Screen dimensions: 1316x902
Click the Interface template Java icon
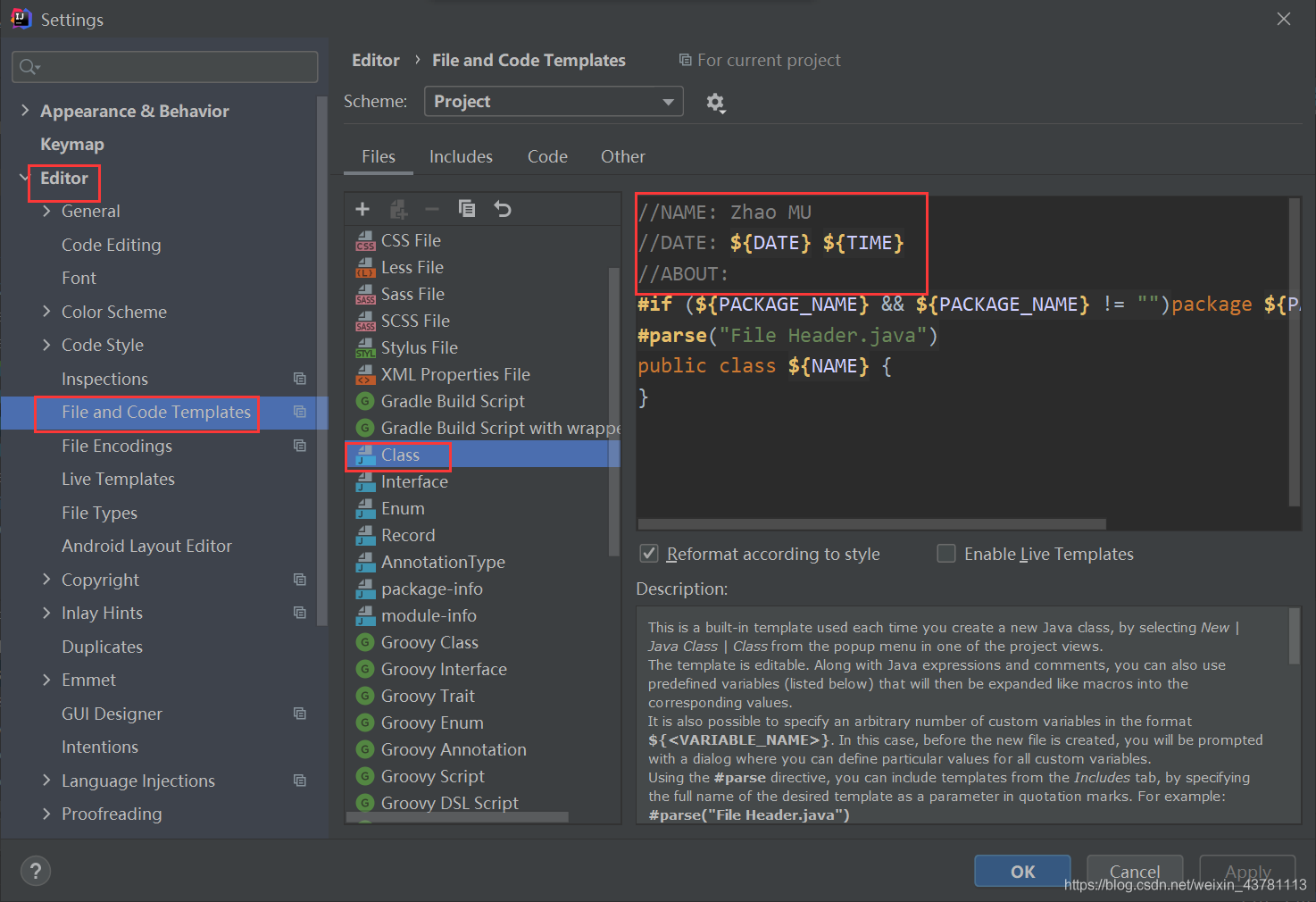coord(365,482)
